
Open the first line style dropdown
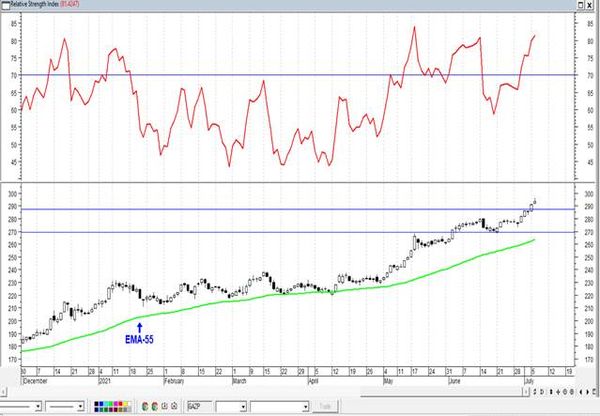pyautogui.click(x=37, y=406)
